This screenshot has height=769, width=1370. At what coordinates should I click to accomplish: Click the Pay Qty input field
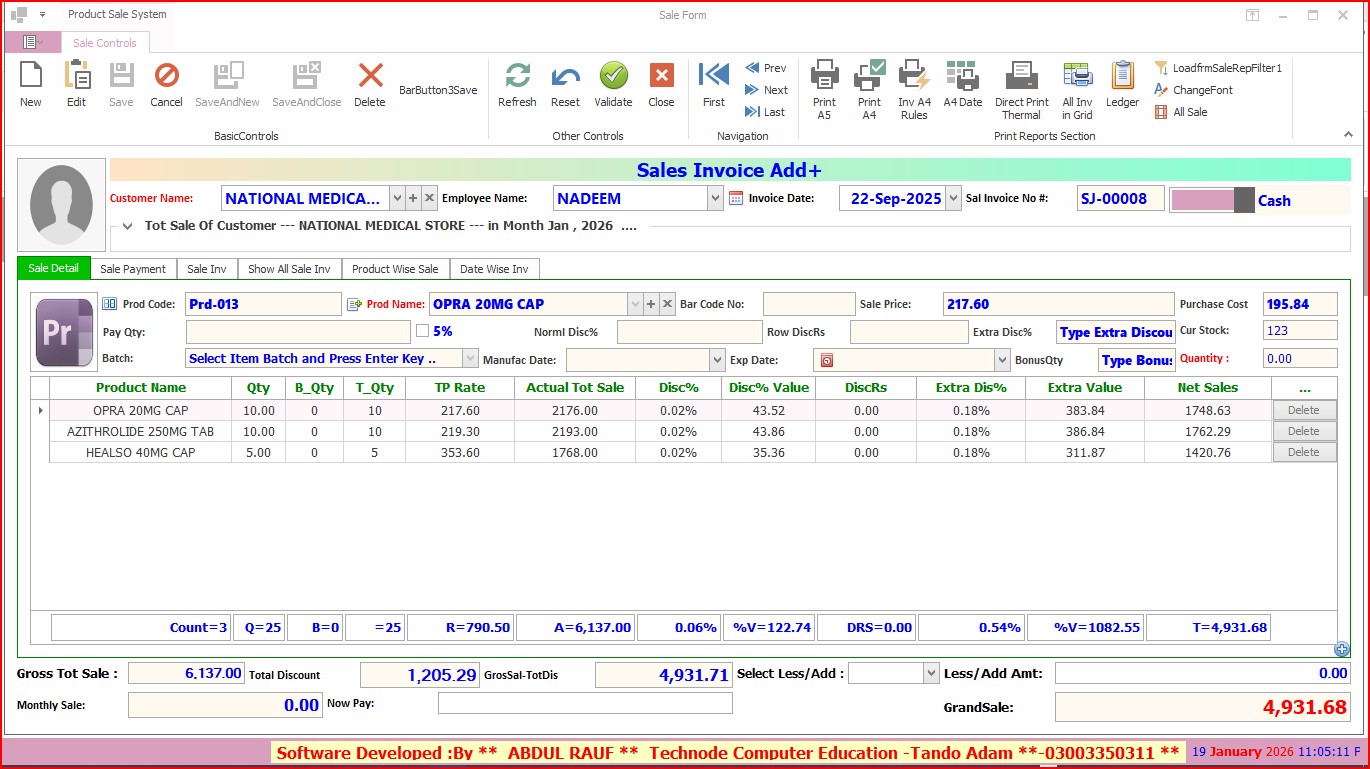click(x=298, y=331)
